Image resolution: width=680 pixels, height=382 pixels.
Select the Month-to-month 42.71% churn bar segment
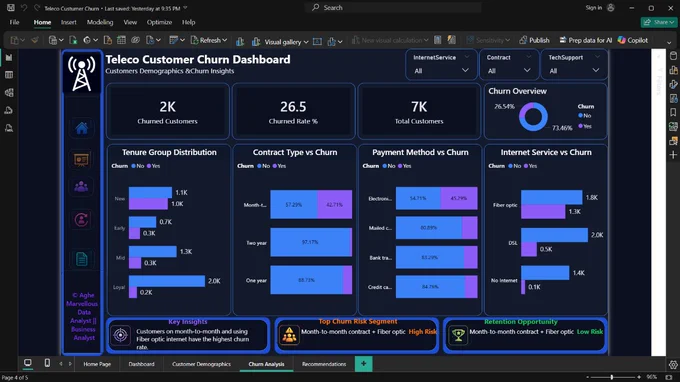(x=334, y=204)
